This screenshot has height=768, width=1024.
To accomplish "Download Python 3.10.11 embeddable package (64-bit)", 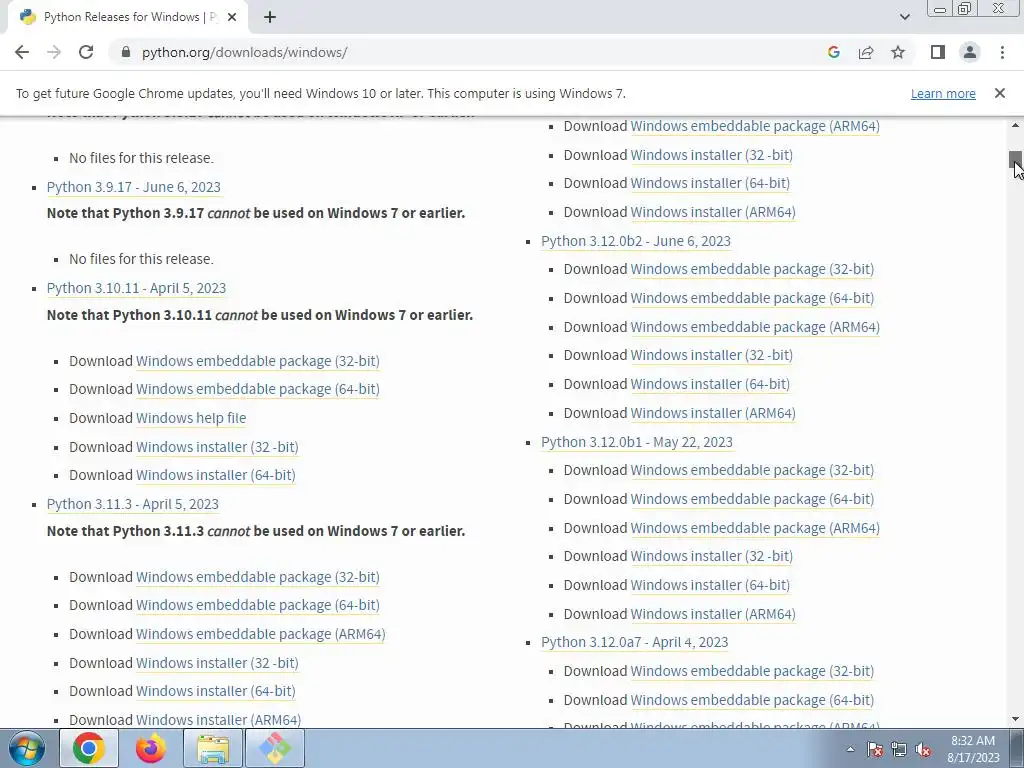I will (257, 389).
